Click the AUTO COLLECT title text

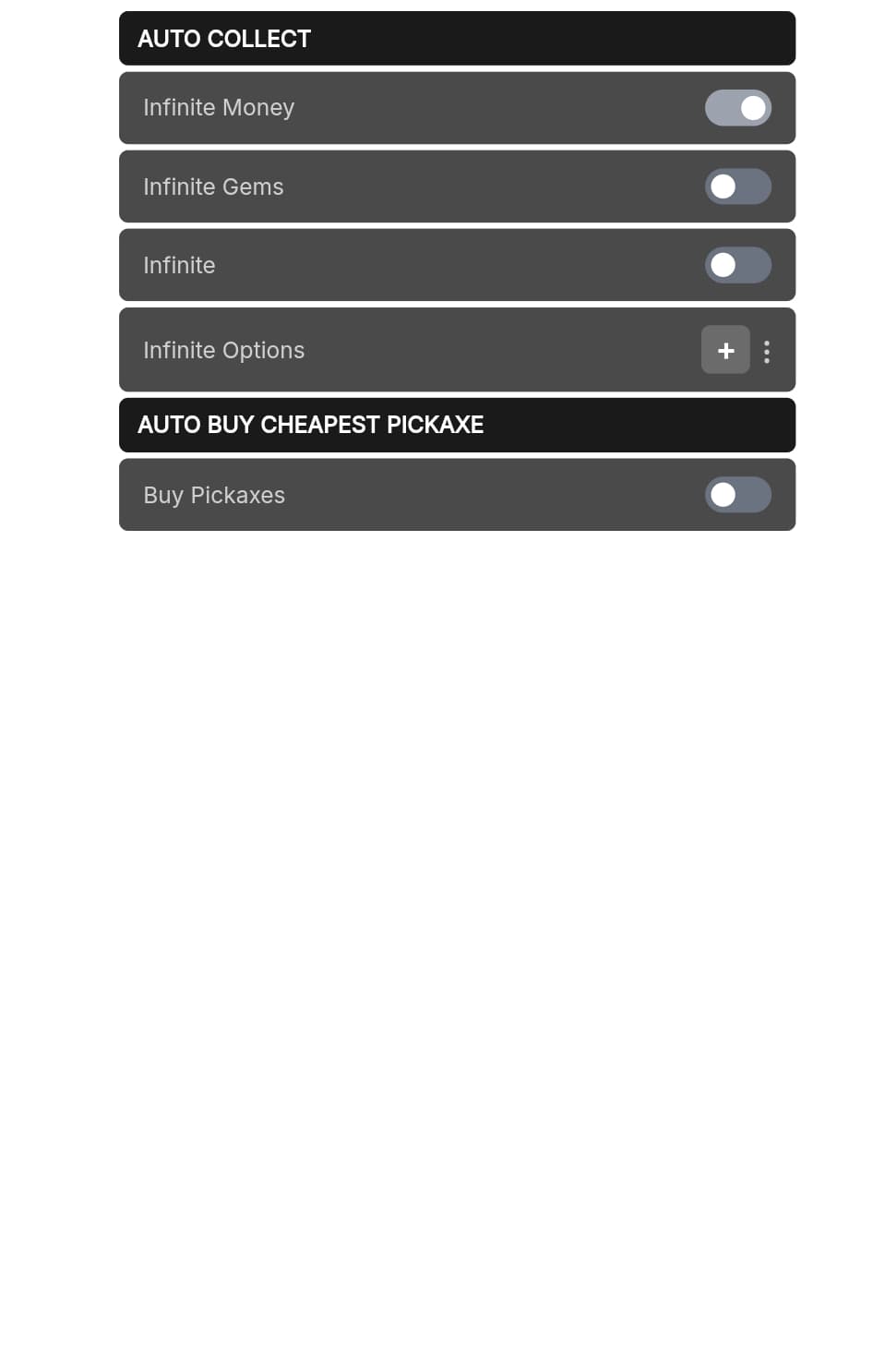click(x=224, y=39)
